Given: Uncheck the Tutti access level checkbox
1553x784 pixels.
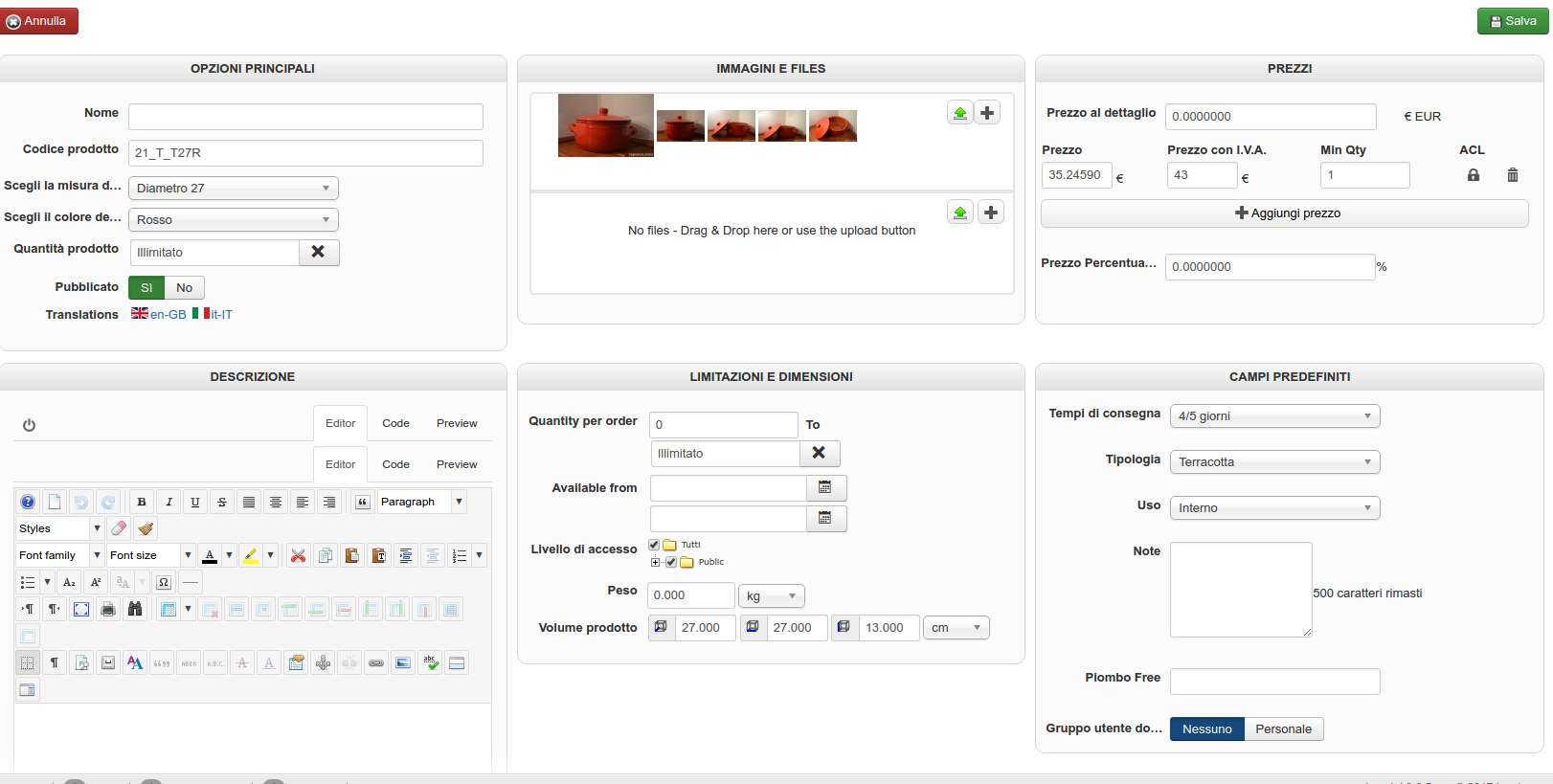Looking at the screenshot, I should [x=654, y=545].
